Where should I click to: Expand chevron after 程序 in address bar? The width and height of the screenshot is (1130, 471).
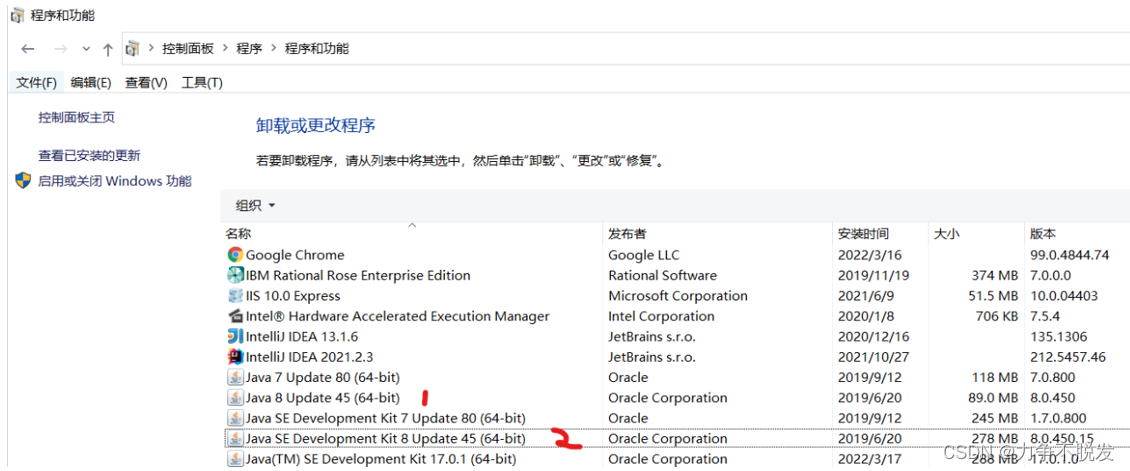pyautogui.click(x=274, y=49)
